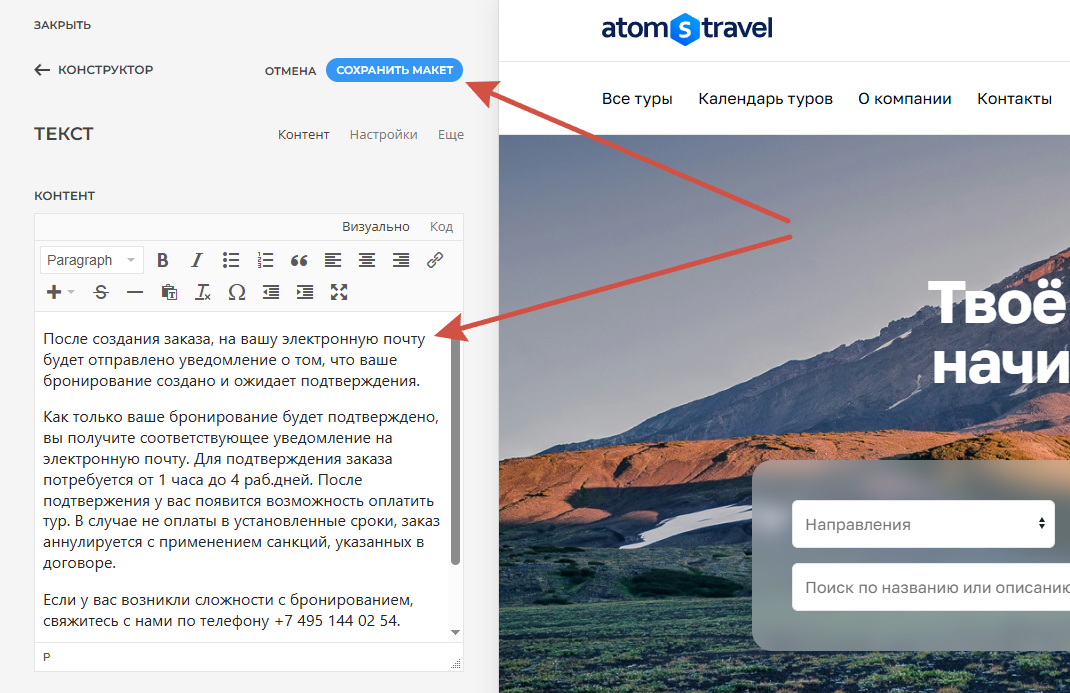Toggle paste as text mode
This screenshot has width=1070, height=693.
169,293
